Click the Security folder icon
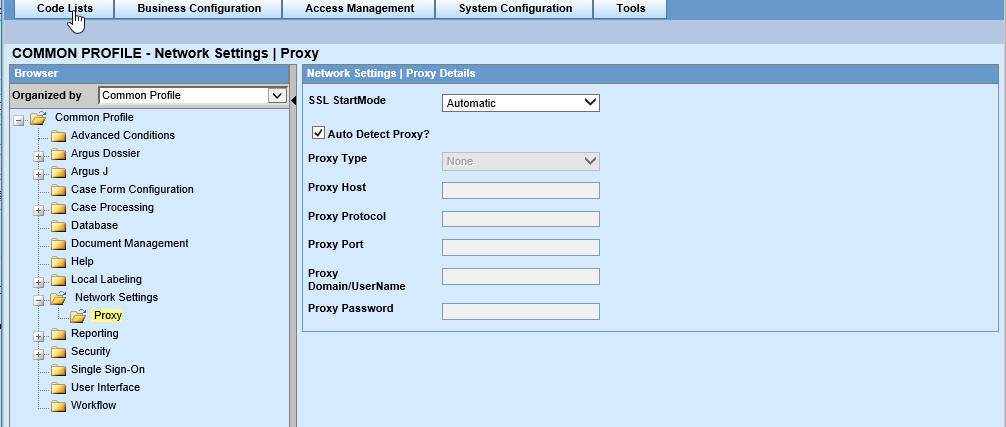1006x427 pixels. [x=58, y=352]
